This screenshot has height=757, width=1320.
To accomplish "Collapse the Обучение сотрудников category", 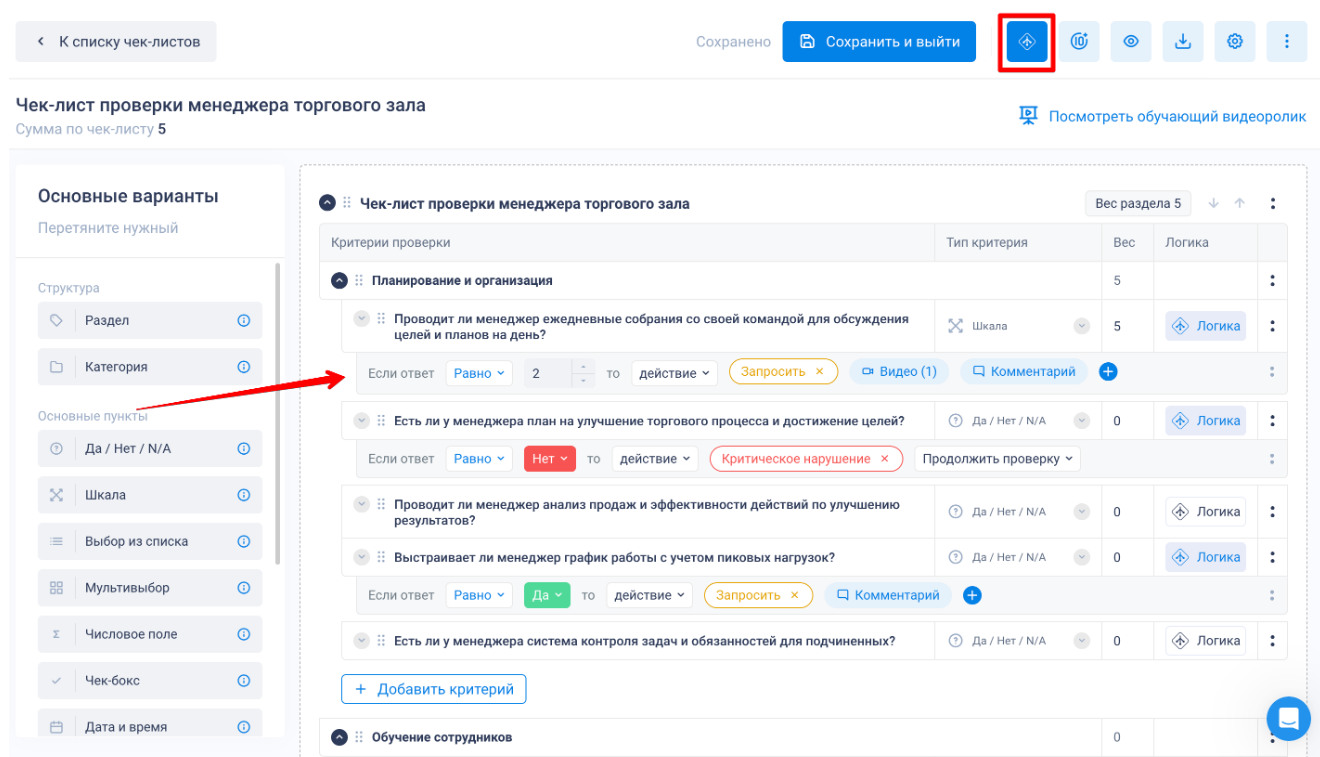I will (x=339, y=737).
